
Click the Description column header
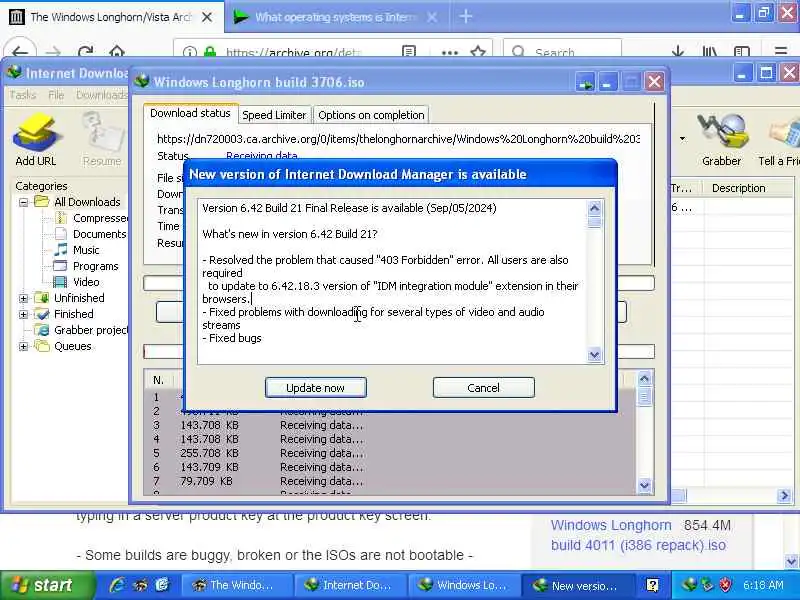(x=747, y=188)
